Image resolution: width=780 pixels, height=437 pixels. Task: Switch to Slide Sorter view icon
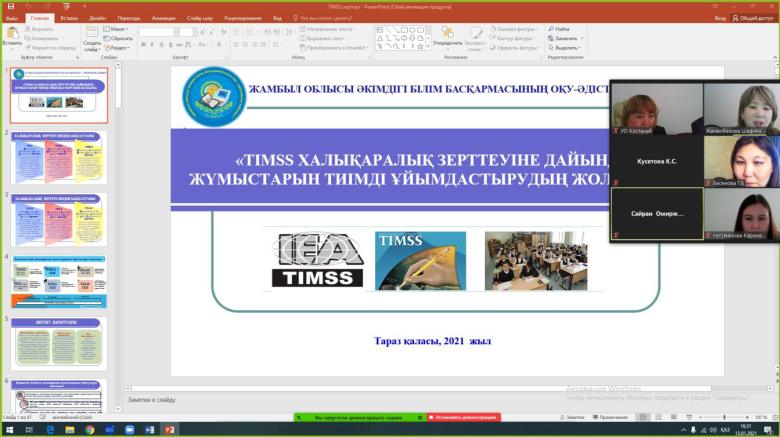click(x=658, y=417)
